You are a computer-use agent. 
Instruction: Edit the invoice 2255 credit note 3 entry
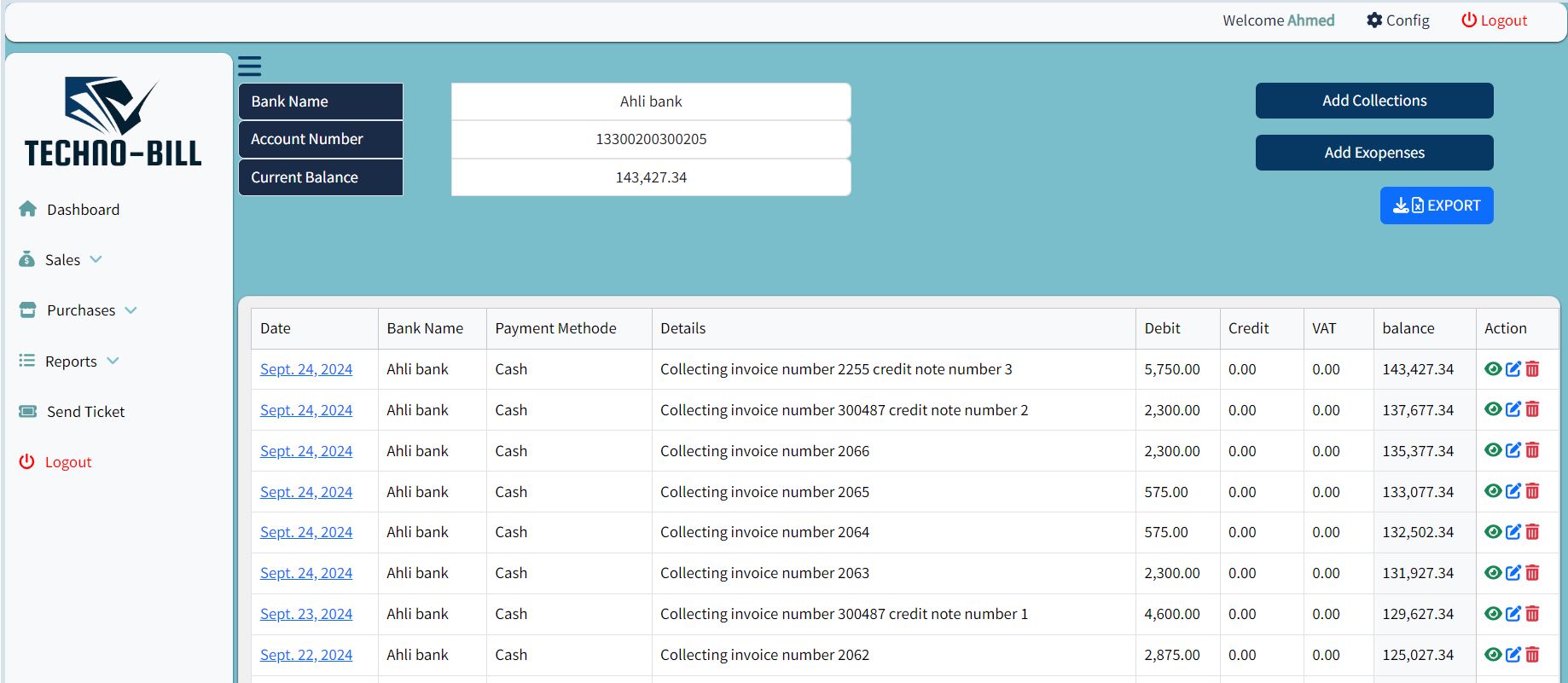coord(1513,368)
